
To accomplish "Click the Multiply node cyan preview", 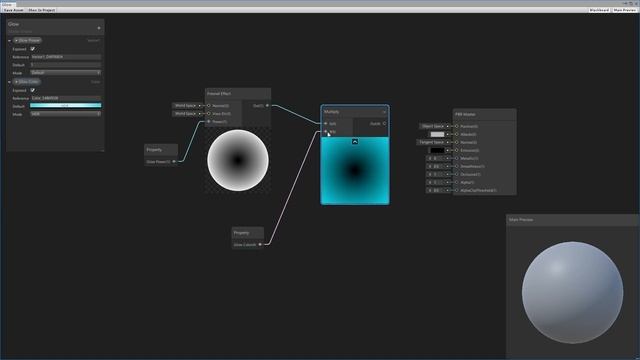I will [355, 171].
